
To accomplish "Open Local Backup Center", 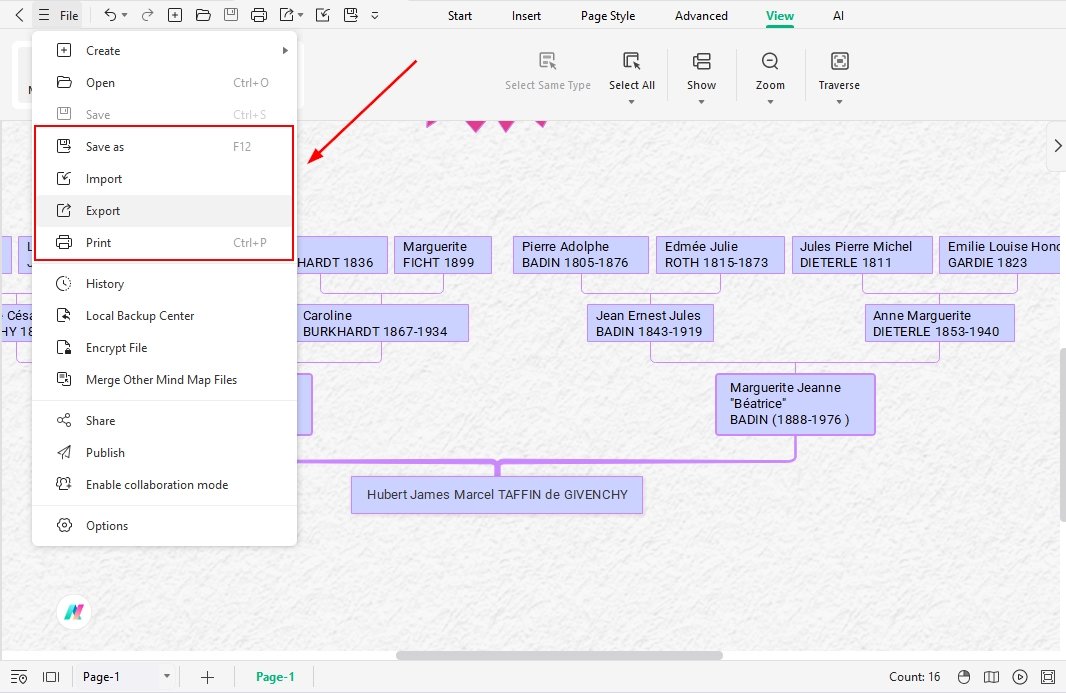I will pos(165,316).
